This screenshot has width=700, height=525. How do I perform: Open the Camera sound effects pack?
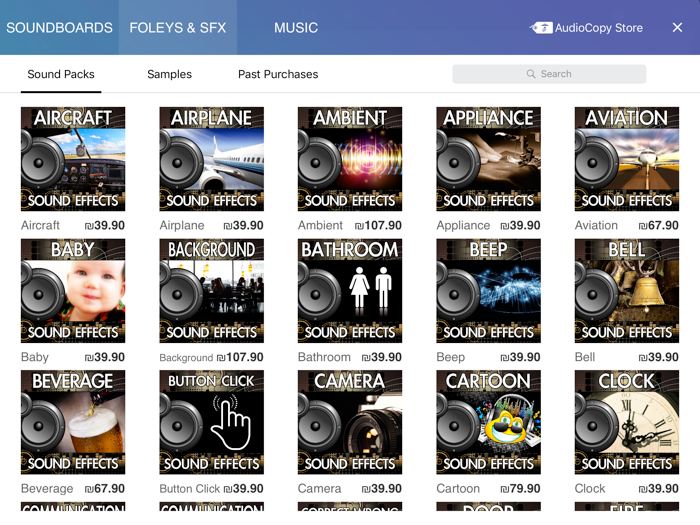[x=350, y=422]
